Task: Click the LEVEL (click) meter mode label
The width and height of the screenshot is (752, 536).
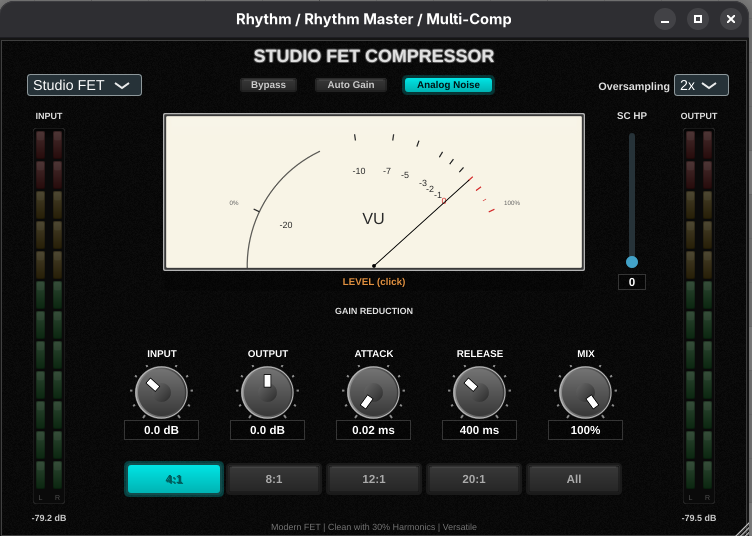Action: coord(373,282)
